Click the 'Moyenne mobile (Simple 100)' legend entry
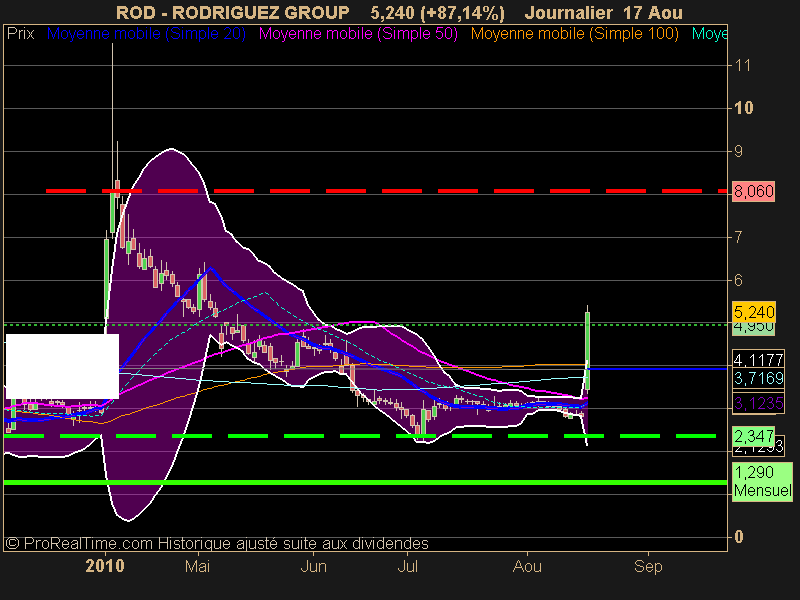The height and width of the screenshot is (600, 800). (x=574, y=34)
